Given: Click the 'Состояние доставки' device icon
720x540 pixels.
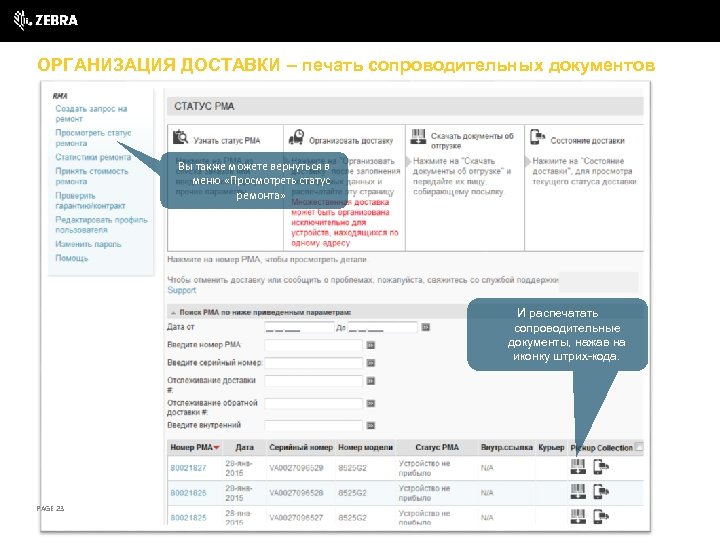Looking at the screenshot, I should point(537,137).
